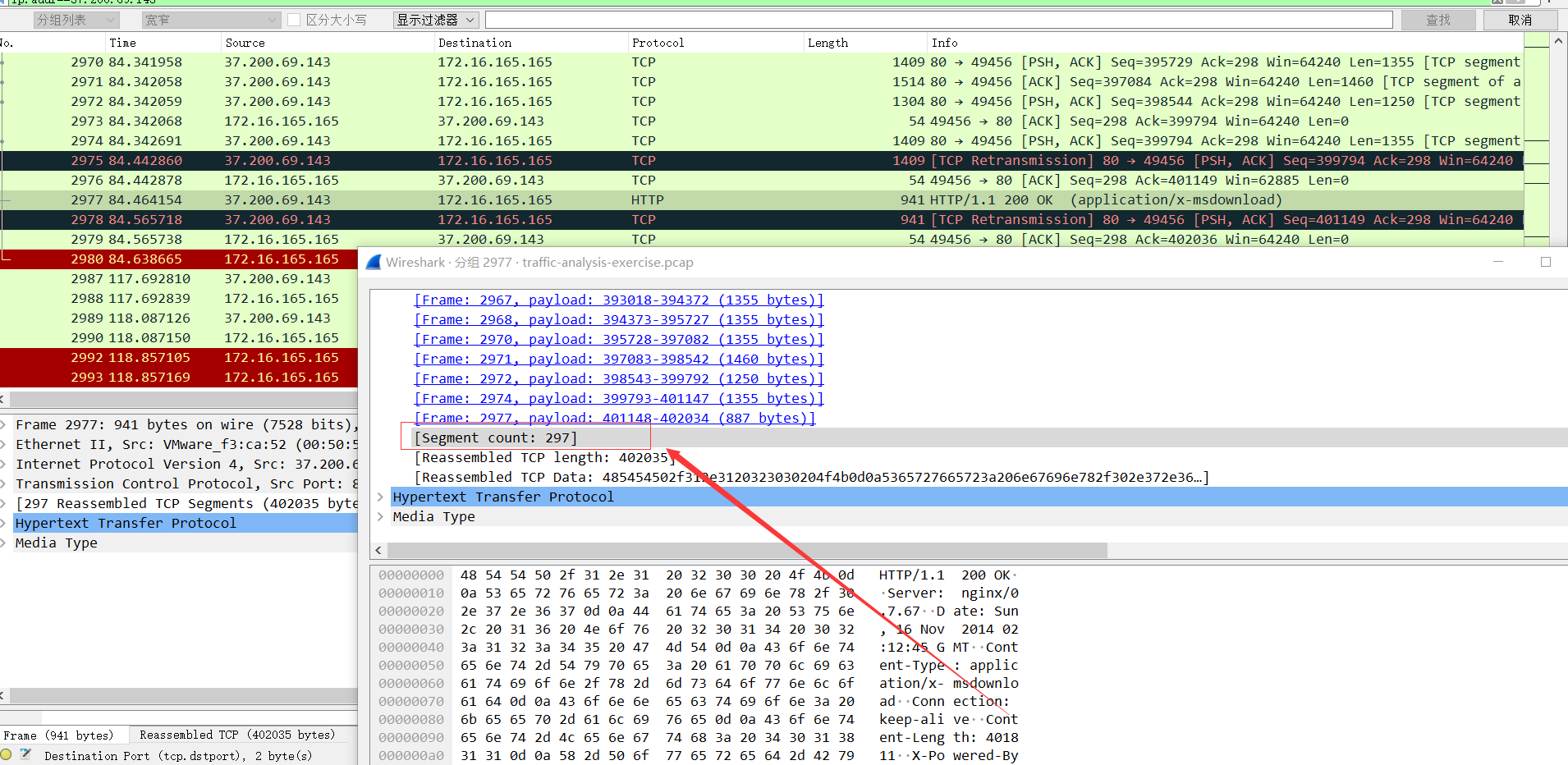The image size is (1568, 765).
Task: Open Frame 2970 payload link
Action: (x=619, y=339)
